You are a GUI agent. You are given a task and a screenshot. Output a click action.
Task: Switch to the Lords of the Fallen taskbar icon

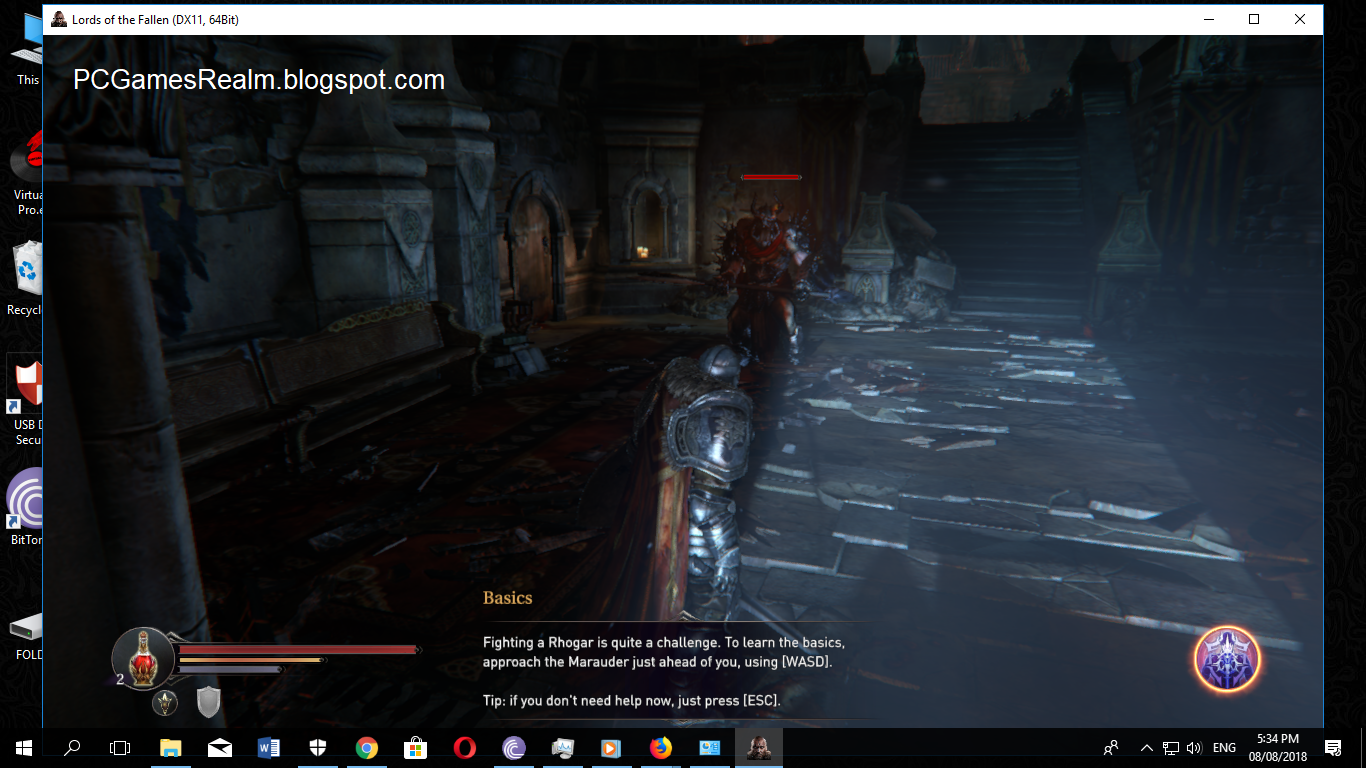point(759,748)
